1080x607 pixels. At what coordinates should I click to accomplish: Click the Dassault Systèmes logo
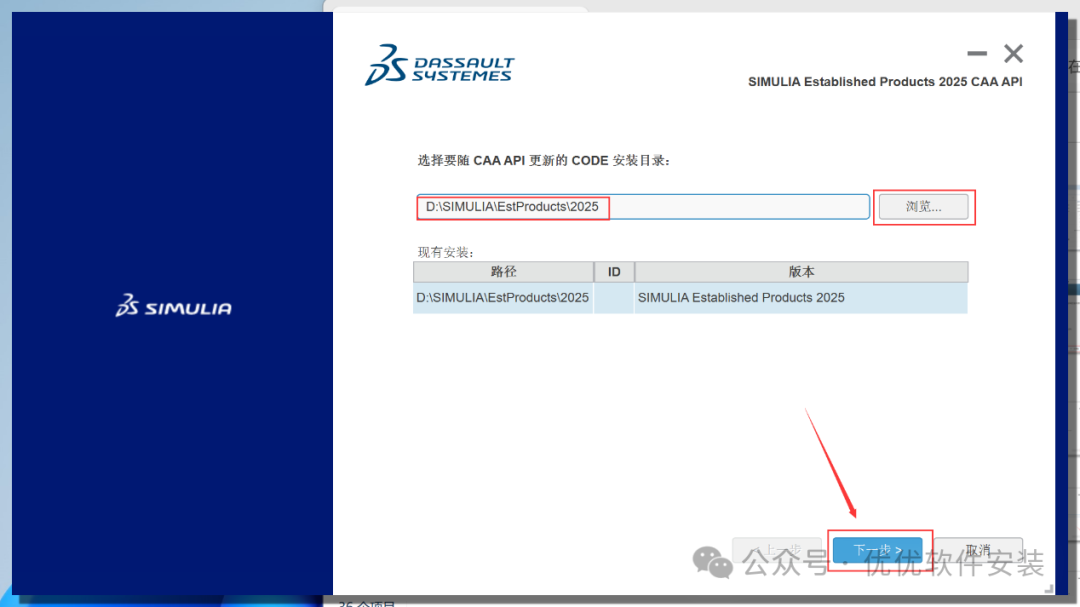(x=439, y=65)
